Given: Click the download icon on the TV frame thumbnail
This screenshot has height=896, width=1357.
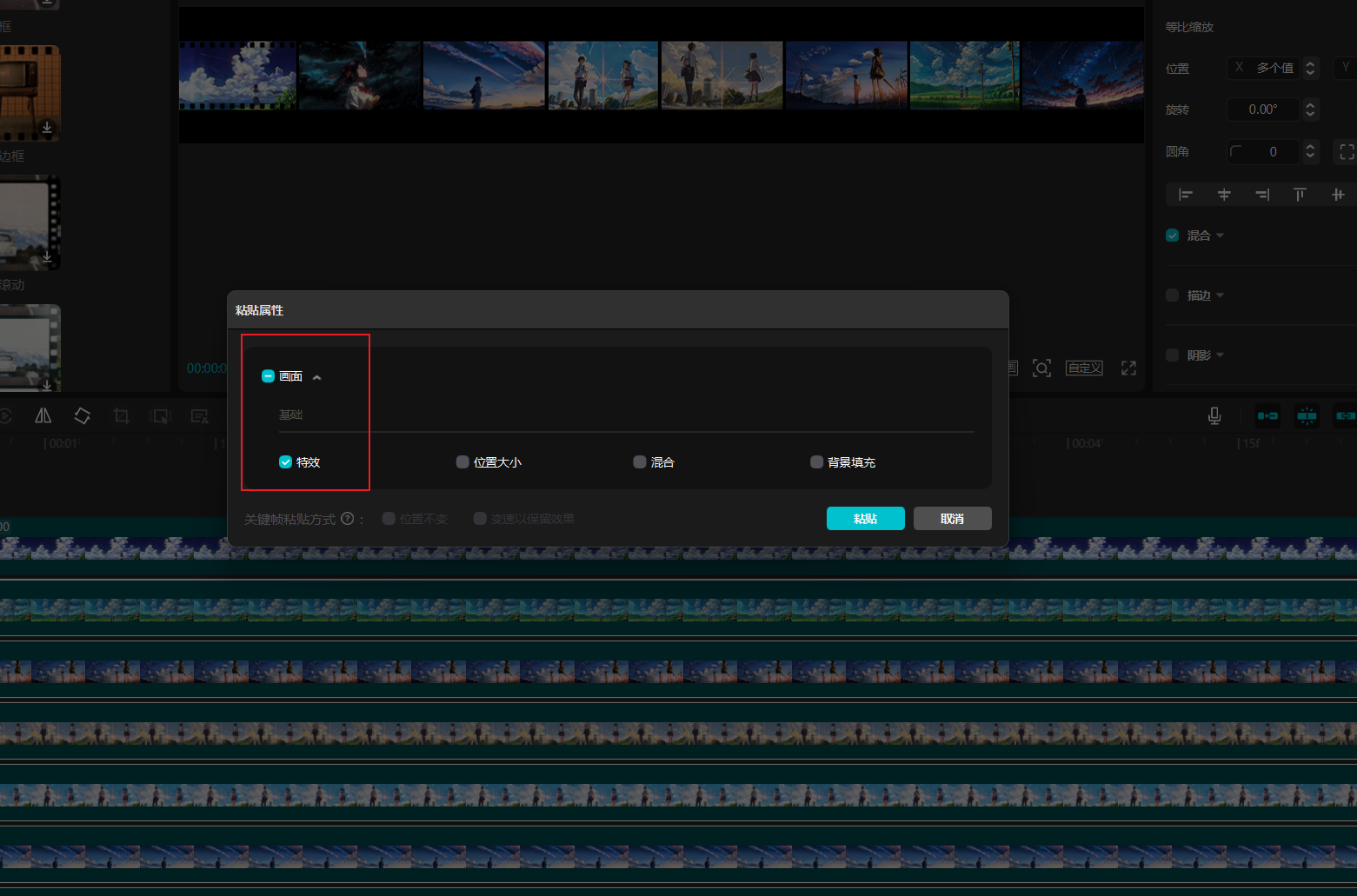Looking at the screenshot, I should coord(47,128).
